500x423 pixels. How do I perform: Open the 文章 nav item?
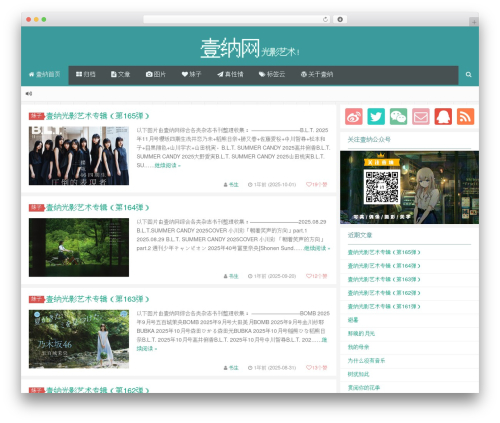[120, 74]
